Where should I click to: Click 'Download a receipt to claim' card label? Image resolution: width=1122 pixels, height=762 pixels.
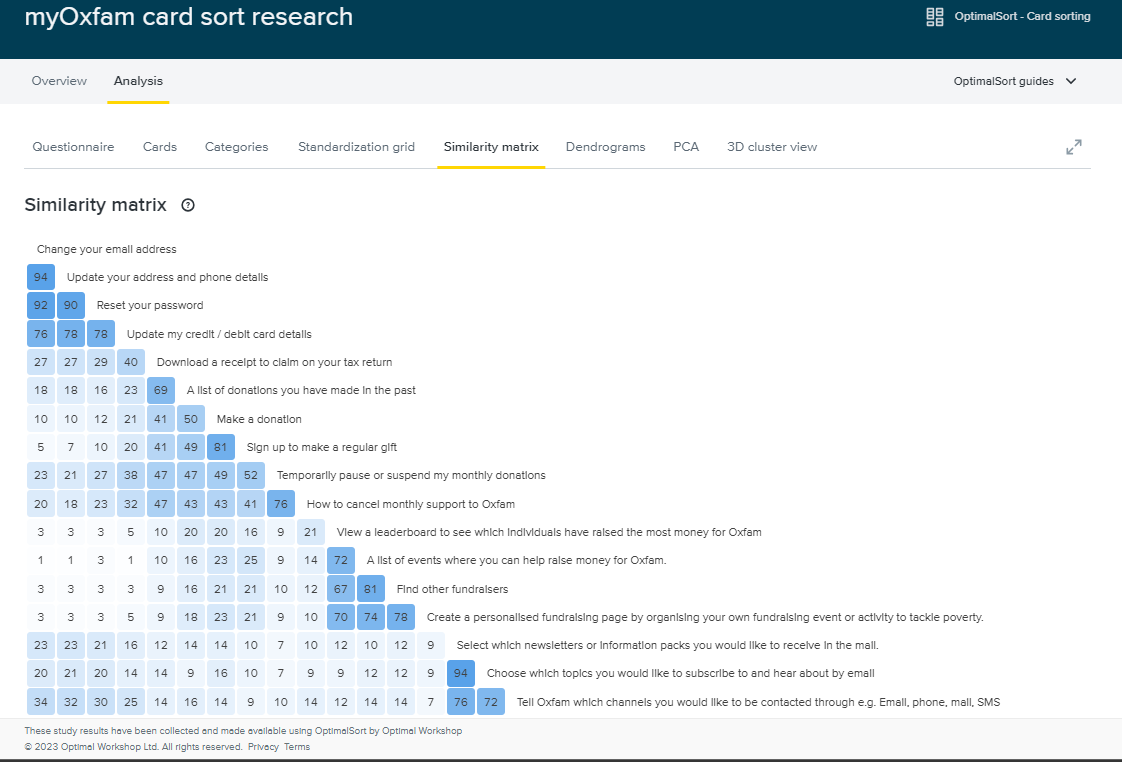[275, 363]
